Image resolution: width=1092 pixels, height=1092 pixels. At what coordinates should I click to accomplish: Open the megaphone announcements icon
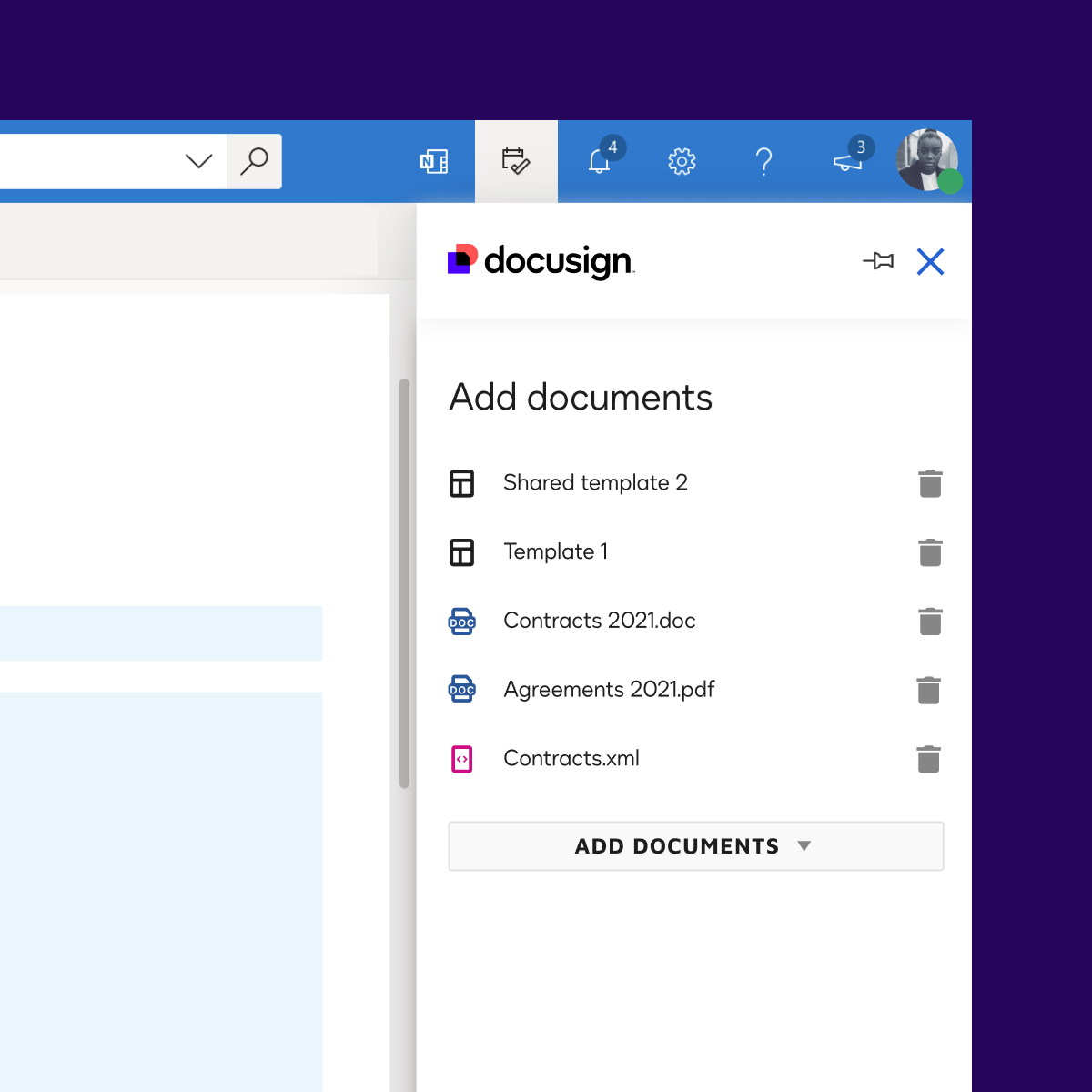[x=848, y=162]
